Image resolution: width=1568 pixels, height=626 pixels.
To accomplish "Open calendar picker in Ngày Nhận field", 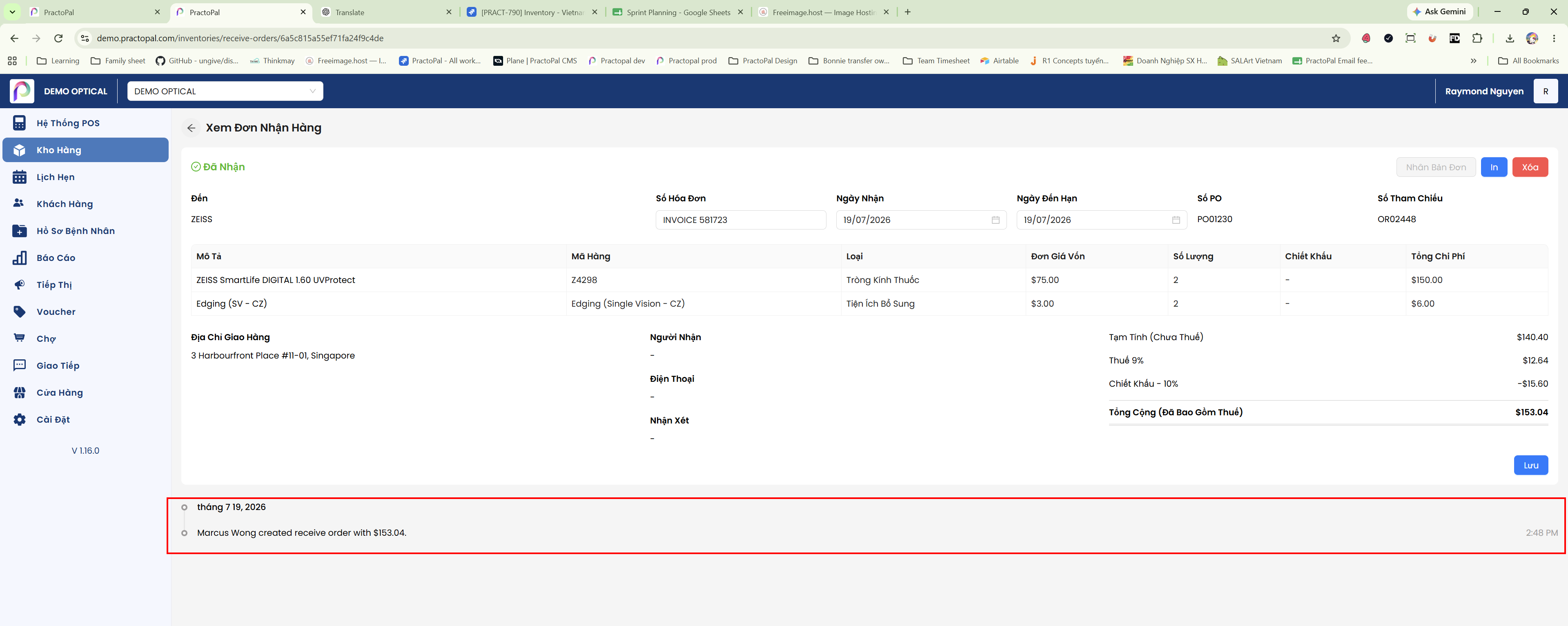I will click(x=995, y=220).
